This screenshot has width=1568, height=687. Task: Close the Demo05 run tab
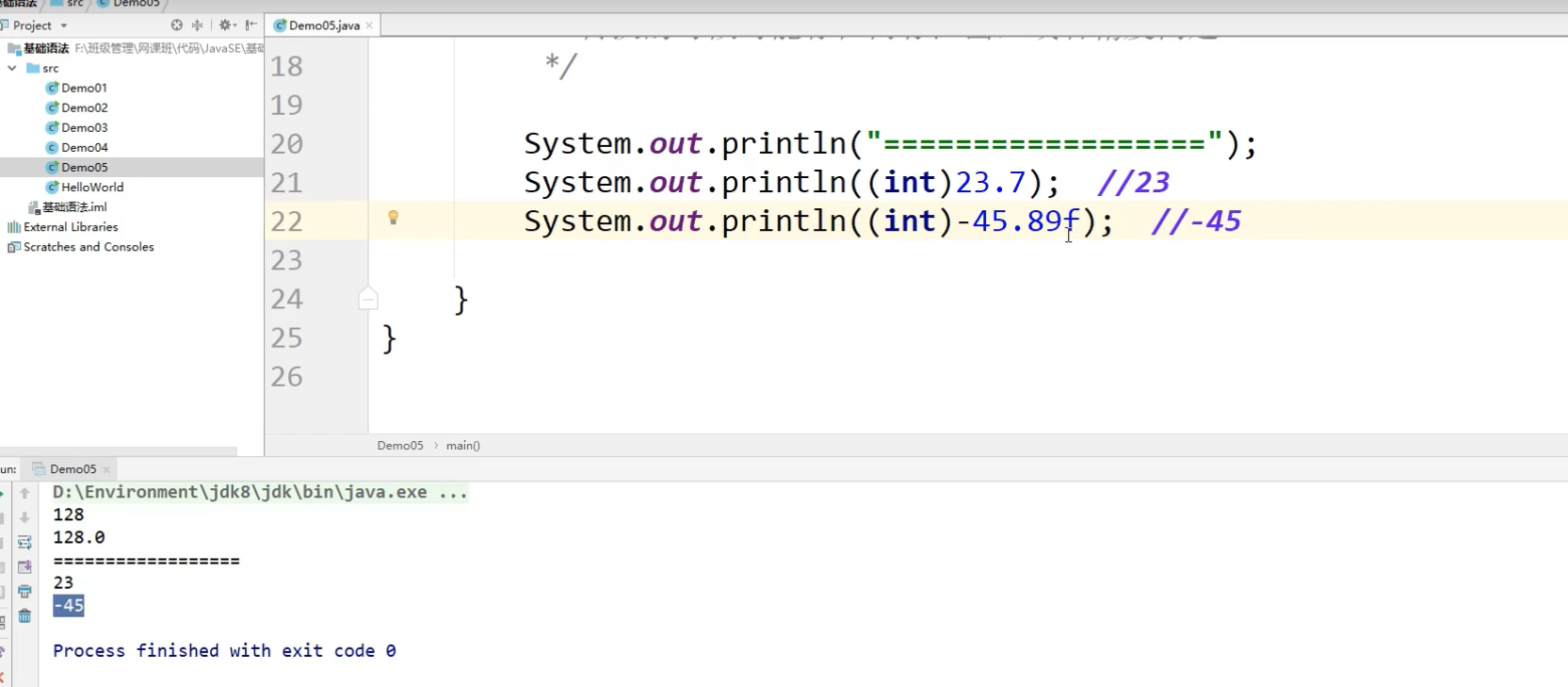point(106,469)
